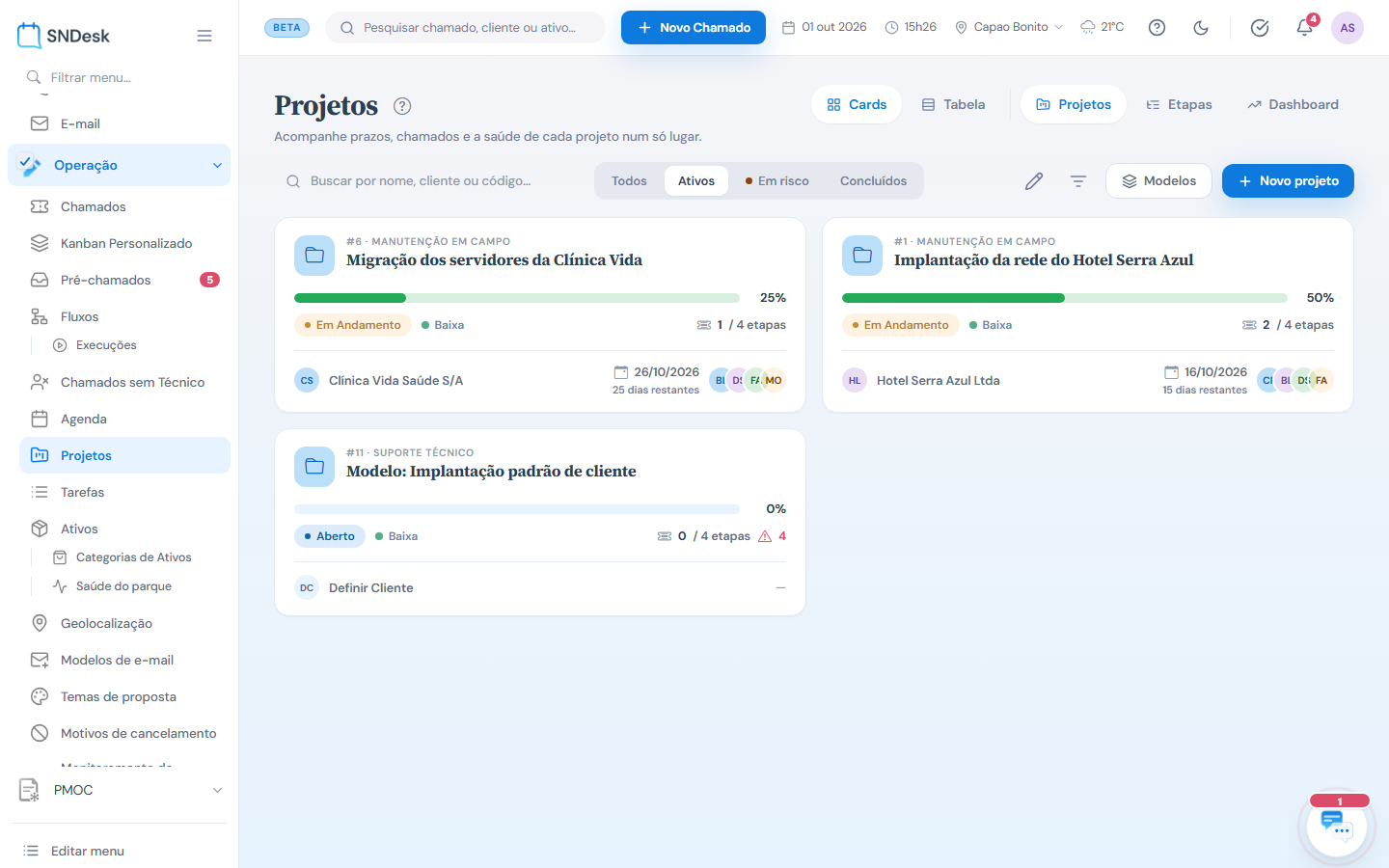
Task: Click the pencil edit icon near Modelos
Action: pos(1034,180)
